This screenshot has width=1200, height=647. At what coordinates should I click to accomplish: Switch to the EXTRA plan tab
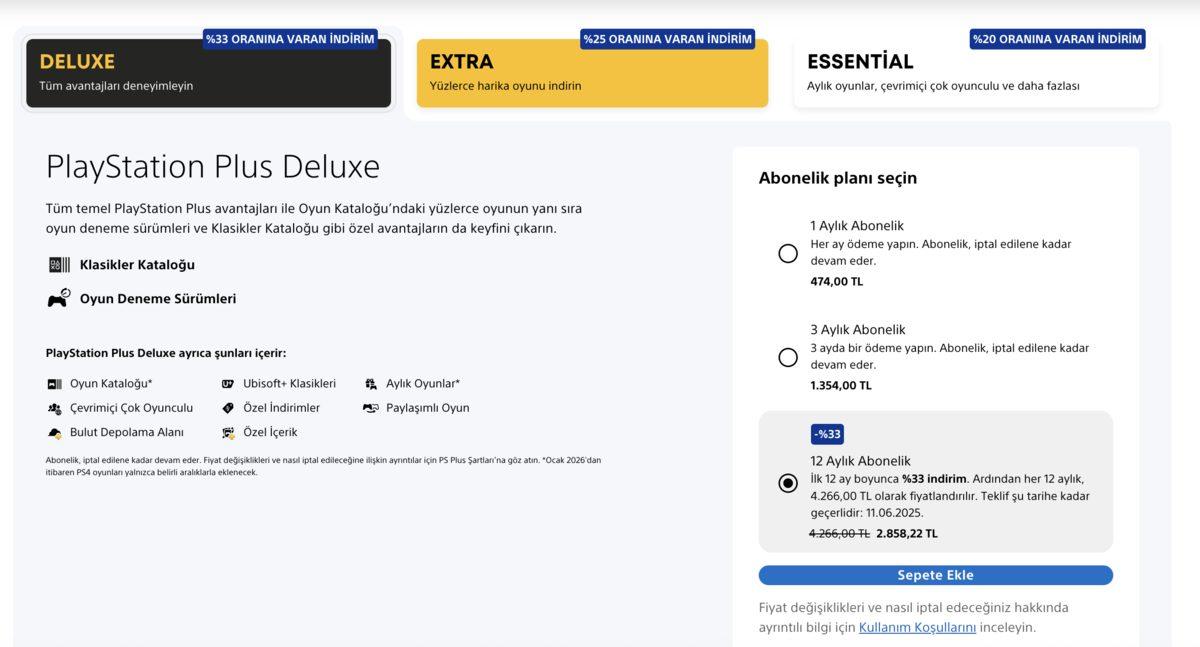click(592, 72)
